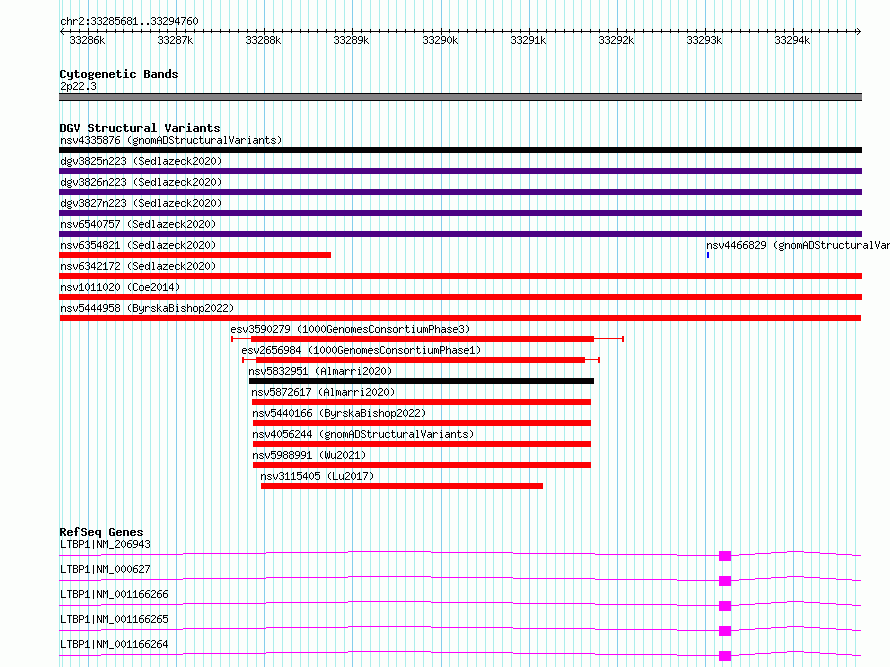This screenshot has width=890, height=667.
Task: Click the red bar of nsv3115405
Action: tap(402, 486)
